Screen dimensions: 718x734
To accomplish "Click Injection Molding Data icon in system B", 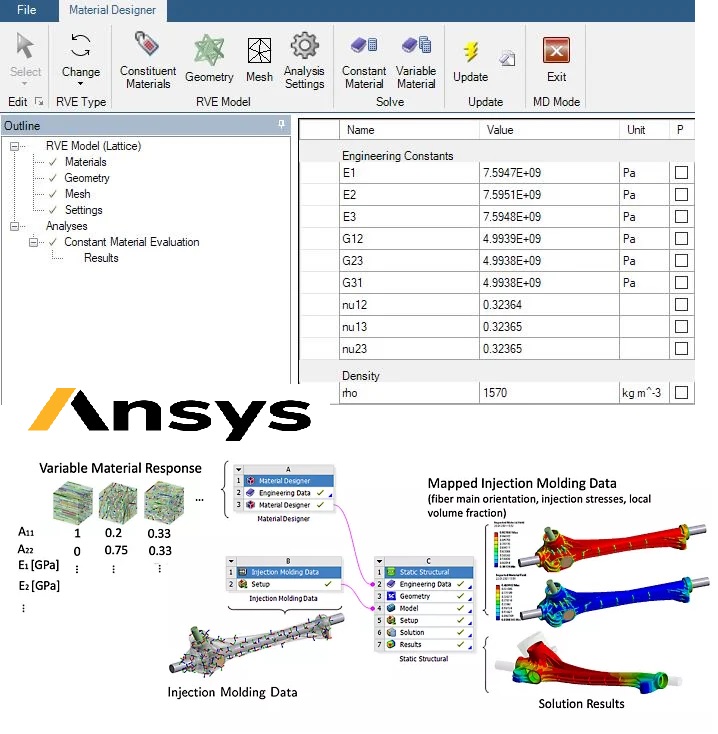I will point(243,572).
